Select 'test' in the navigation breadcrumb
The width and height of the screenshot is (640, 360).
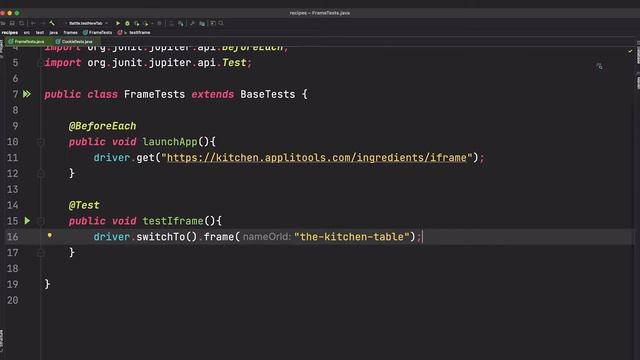[40, 32]
